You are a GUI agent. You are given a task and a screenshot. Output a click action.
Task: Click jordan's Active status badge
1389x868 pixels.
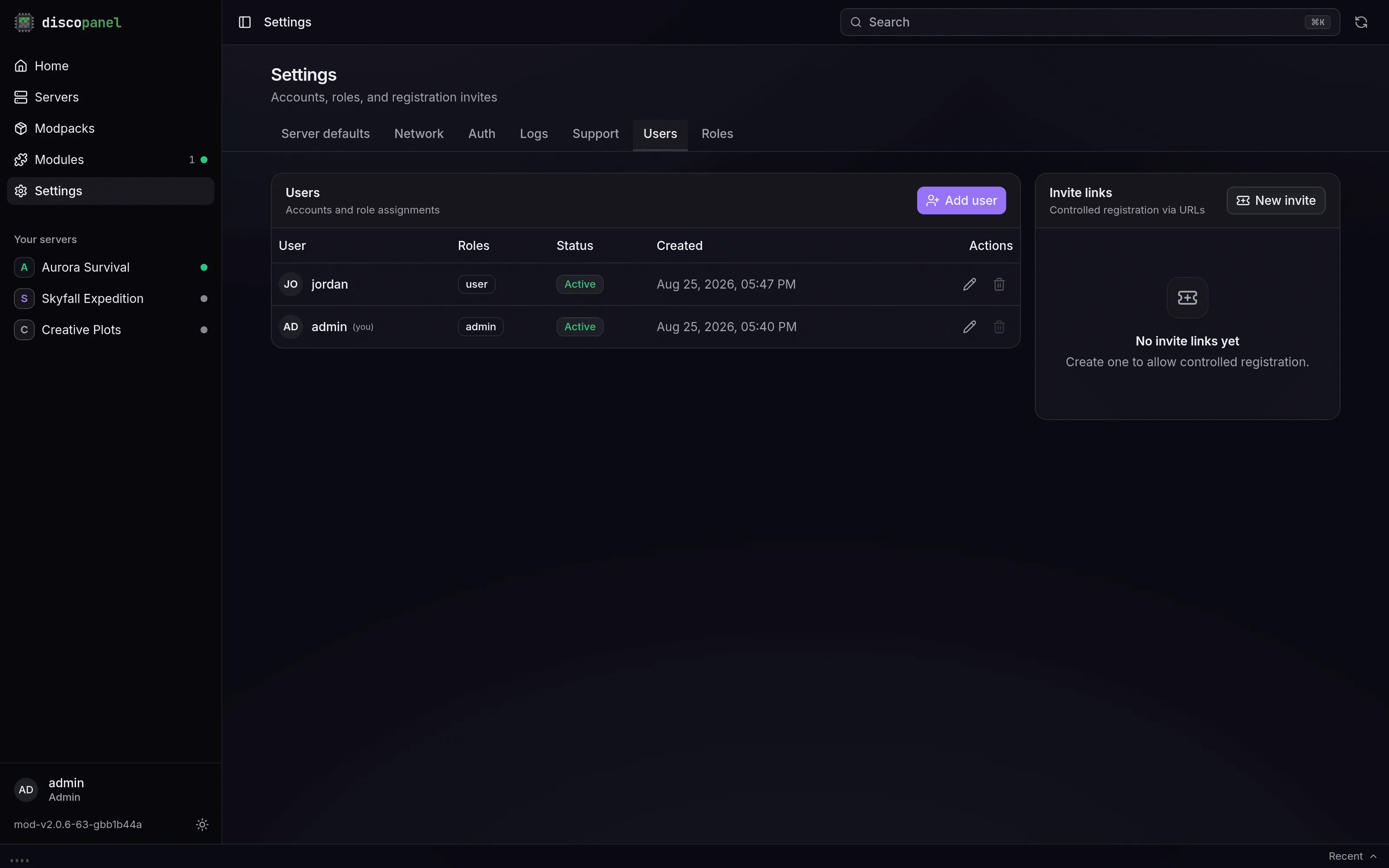coord(580,284)
